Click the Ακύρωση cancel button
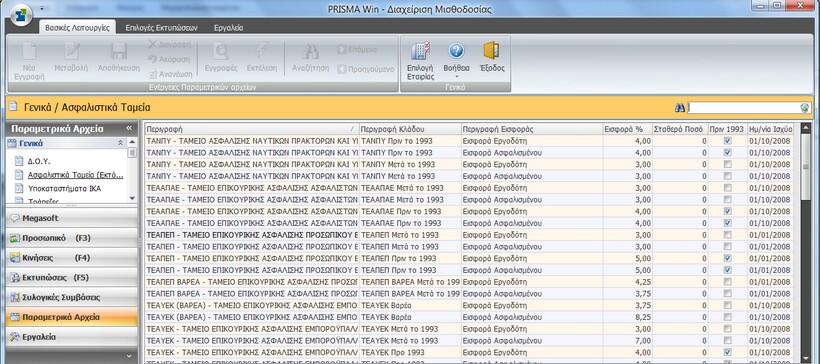The height and width of the screenshot is (364, 820). pyautogui.click(x=169, y=59)
